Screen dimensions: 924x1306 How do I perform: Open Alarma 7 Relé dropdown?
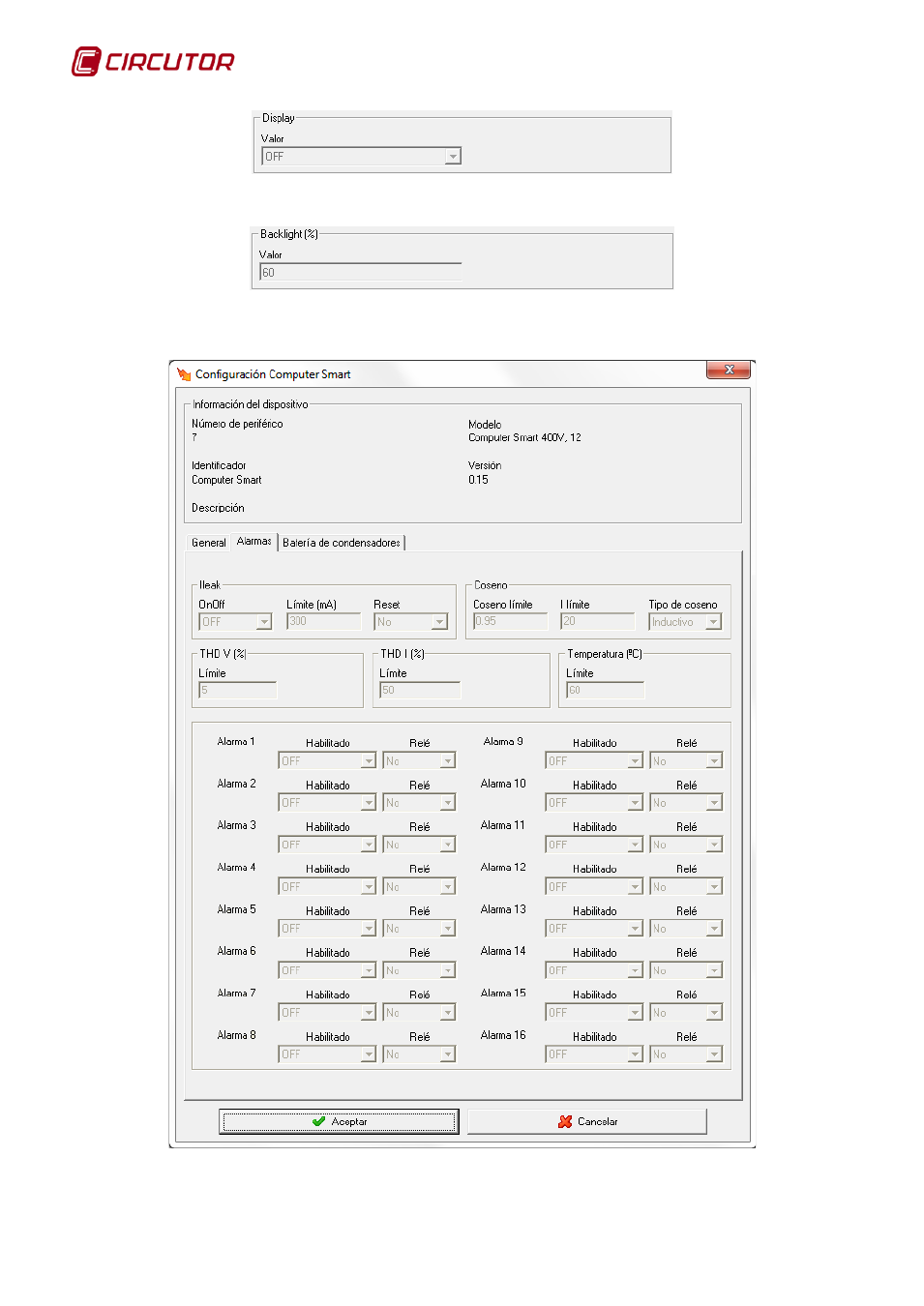[419, 1013]
